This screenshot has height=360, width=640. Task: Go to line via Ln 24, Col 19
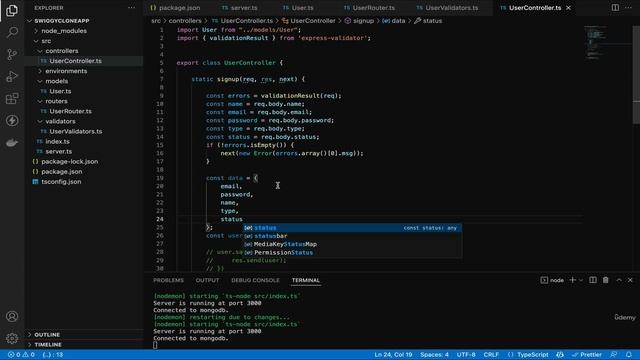393,355
